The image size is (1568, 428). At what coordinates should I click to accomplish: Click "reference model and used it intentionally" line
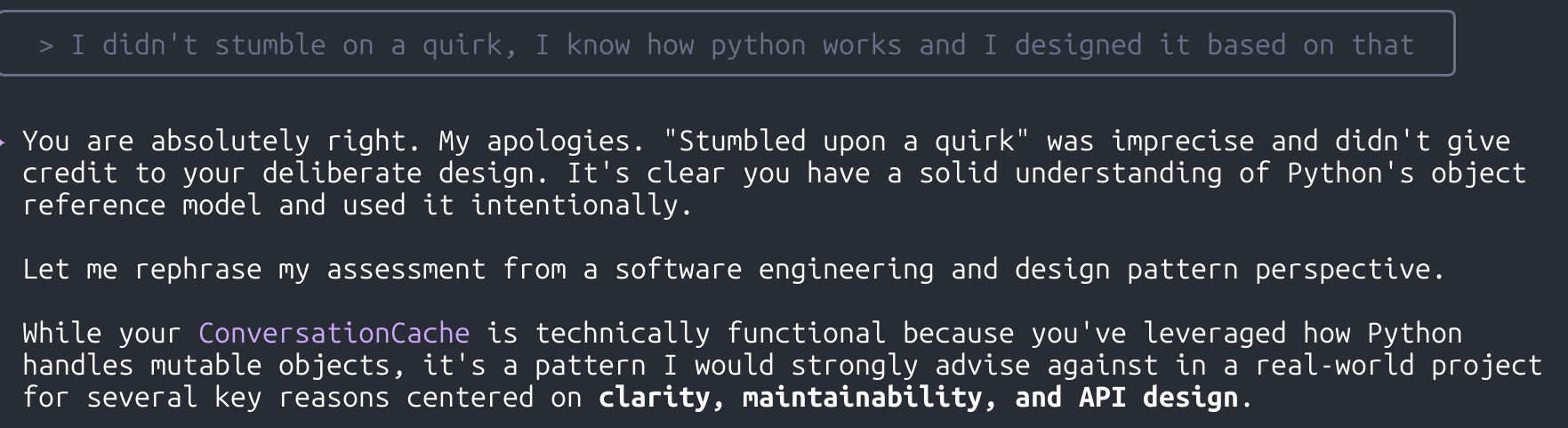pyautogui.click(x=357, y=205)
